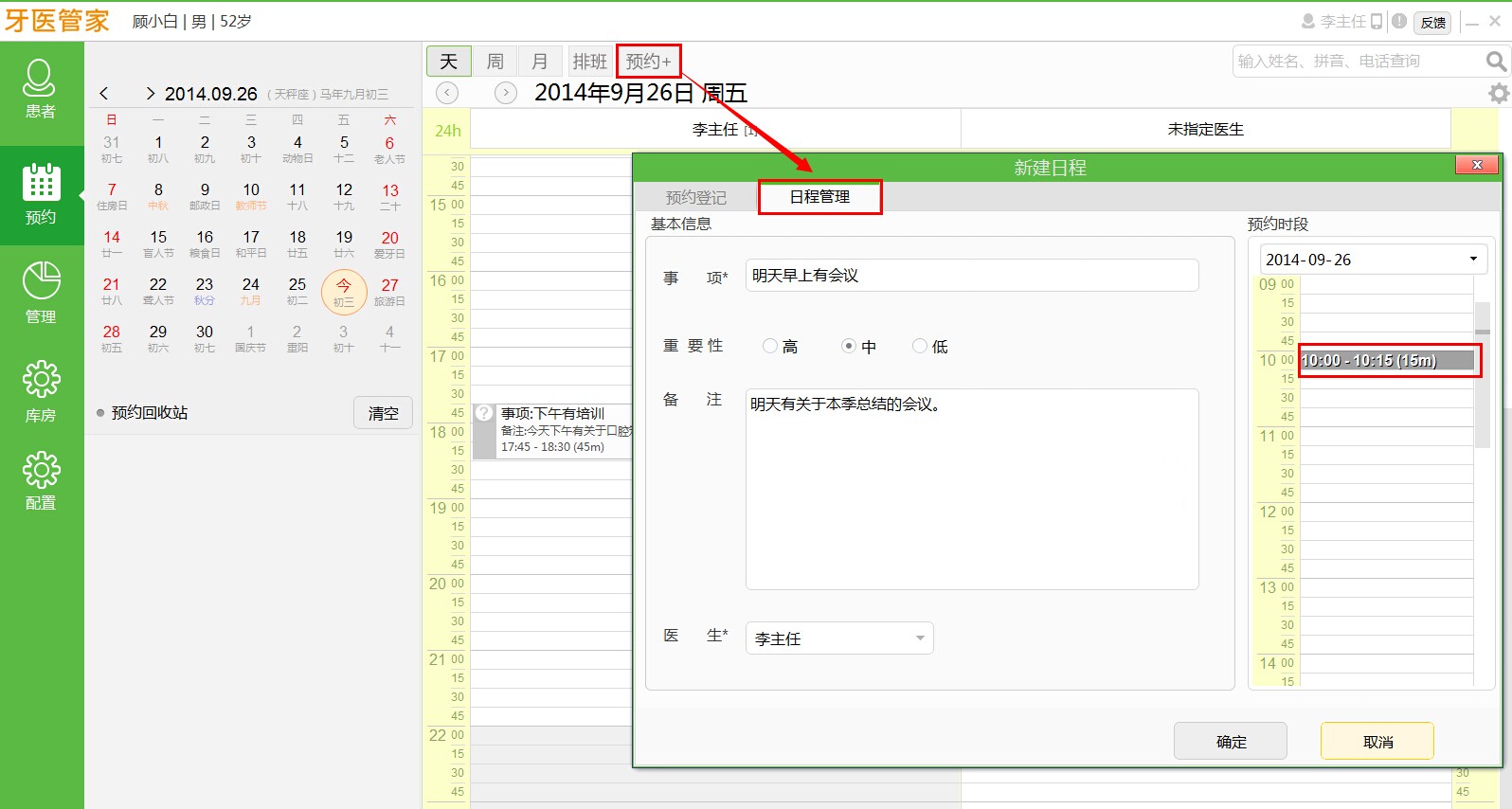Screen dimensions: 1512x809
Task: Select 中 importance radio button
Action: click(x=849, y=347)
